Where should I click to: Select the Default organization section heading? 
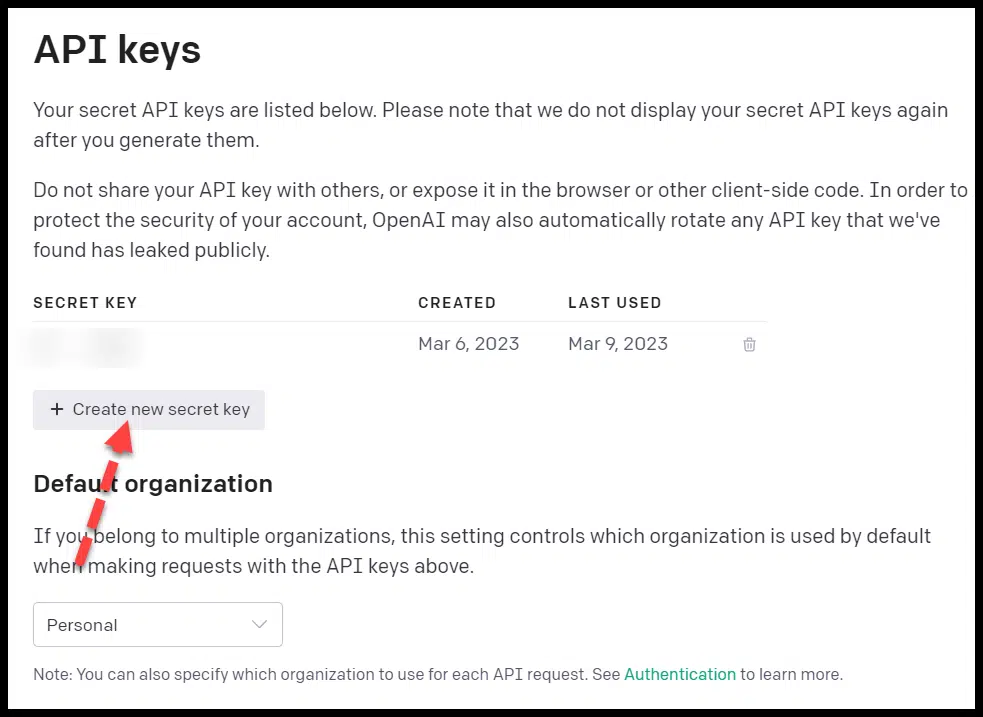(x=152, y=483)
